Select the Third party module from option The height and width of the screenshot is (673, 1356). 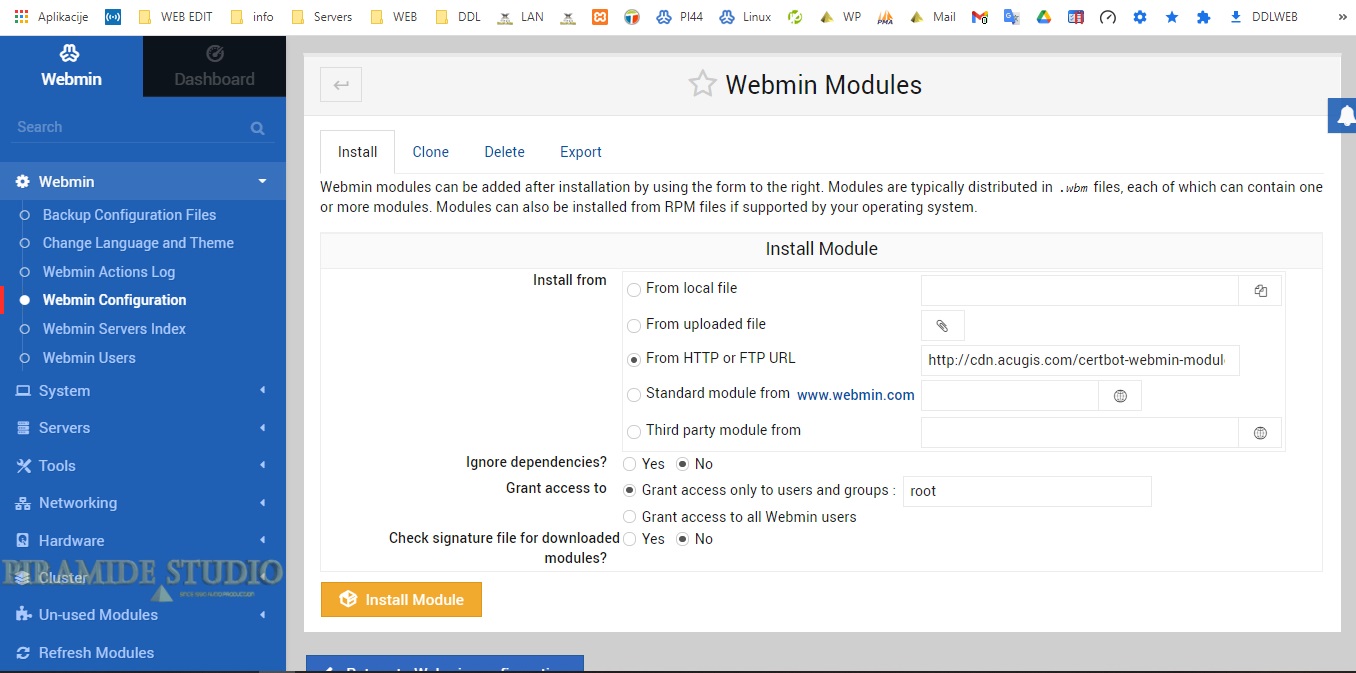point(634,432)
